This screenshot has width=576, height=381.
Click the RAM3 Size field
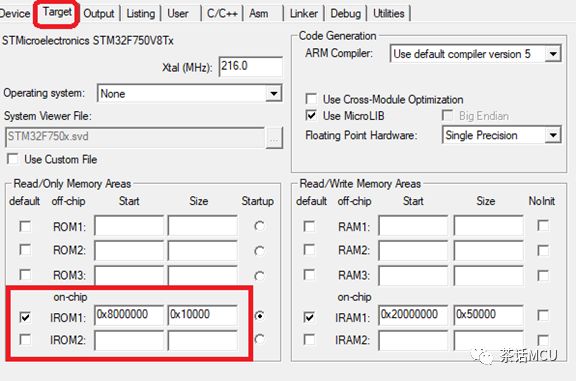tap(489, 275)
